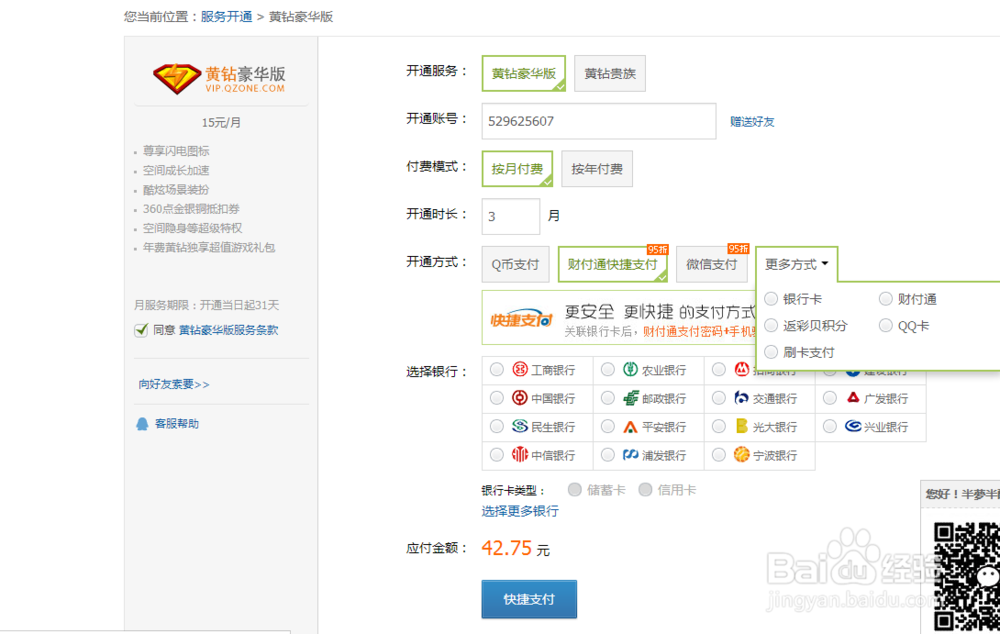Click the 光大银行 bank logo

741,426
